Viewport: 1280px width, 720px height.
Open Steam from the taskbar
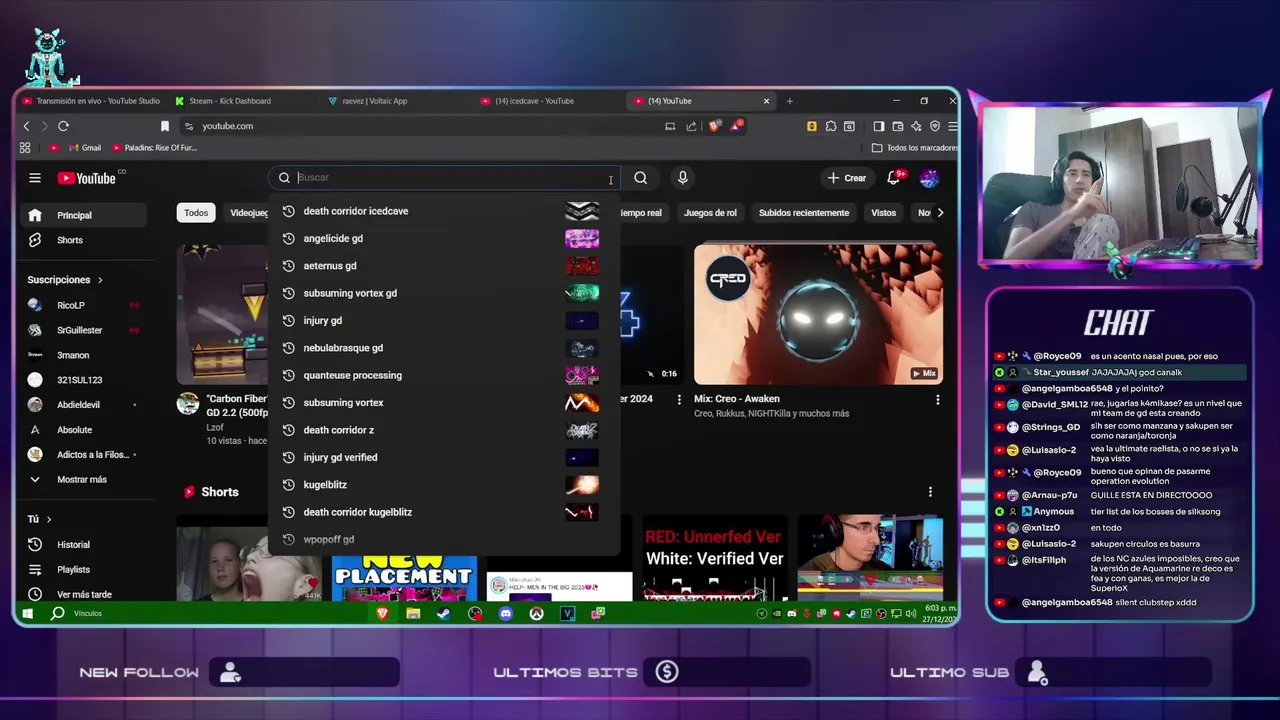point(444,613)
